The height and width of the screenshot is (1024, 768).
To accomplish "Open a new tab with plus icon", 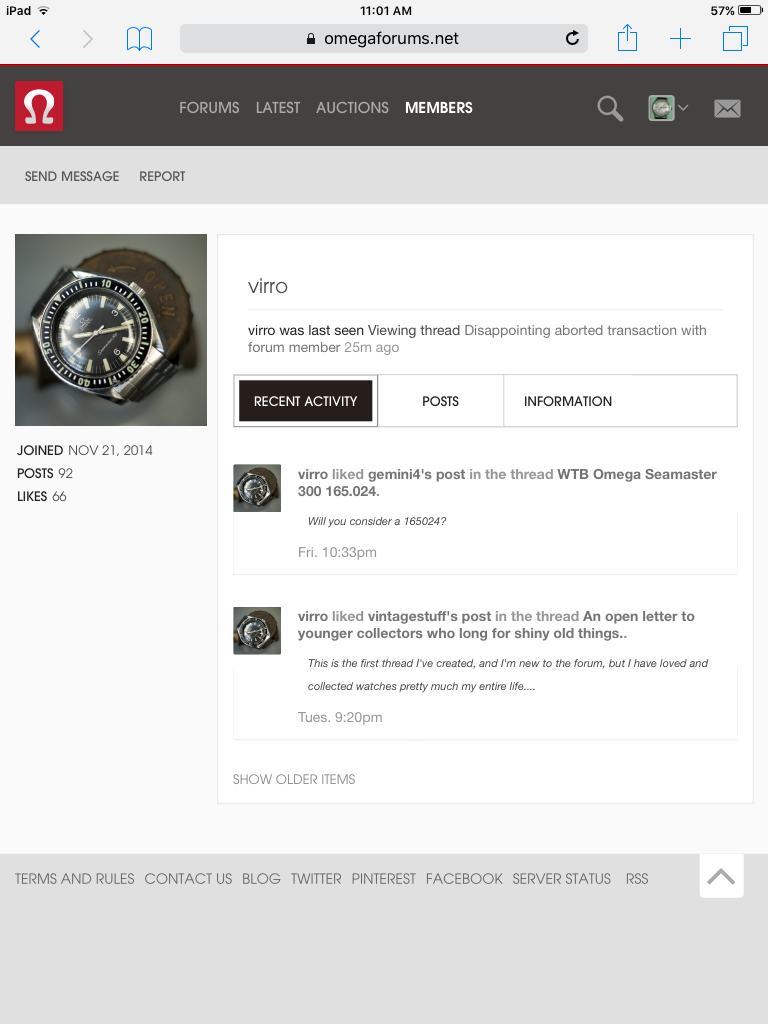I will click(680, 39).
